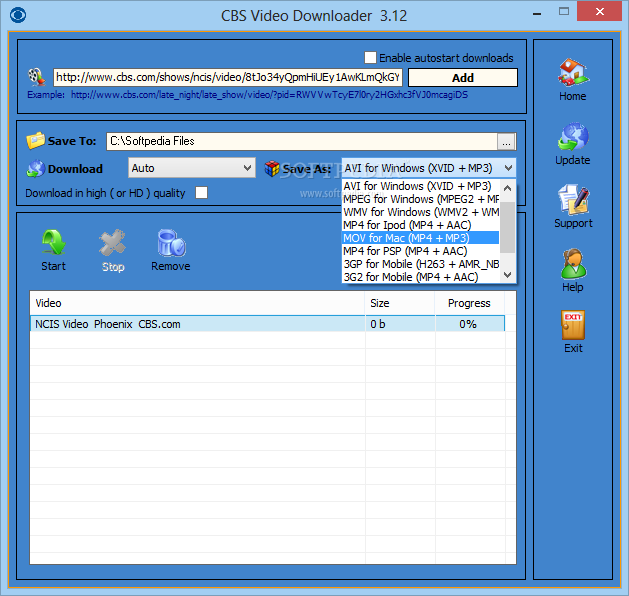Viewport: 629px width, 596px height.
Task: Click the Progress column header
Action: (x=469, y=303)
